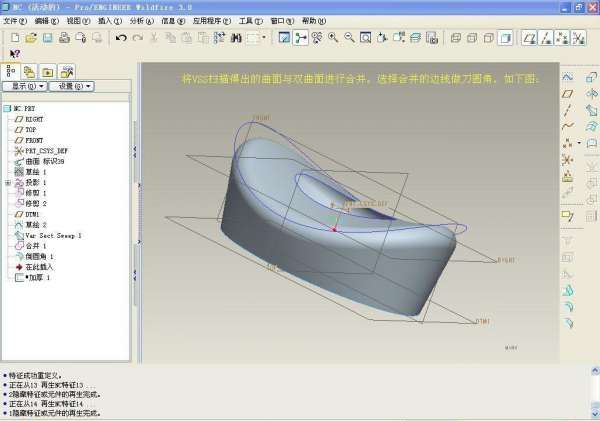This screenshot has height=421, width=600.
Task: Select the DTM1 datum plane in tree
Action: 27,214
